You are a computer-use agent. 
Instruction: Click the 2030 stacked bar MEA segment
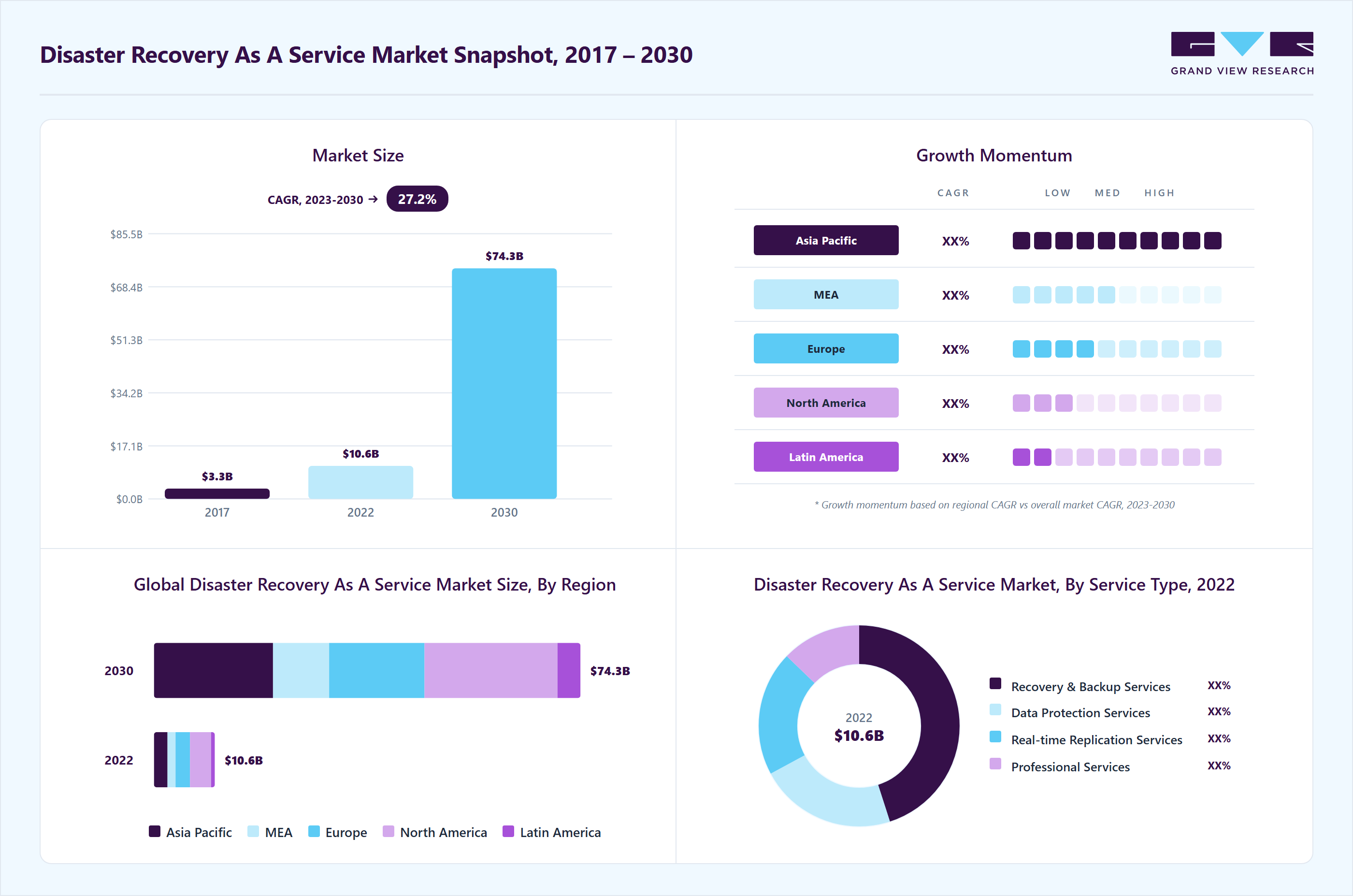[301, 670]
